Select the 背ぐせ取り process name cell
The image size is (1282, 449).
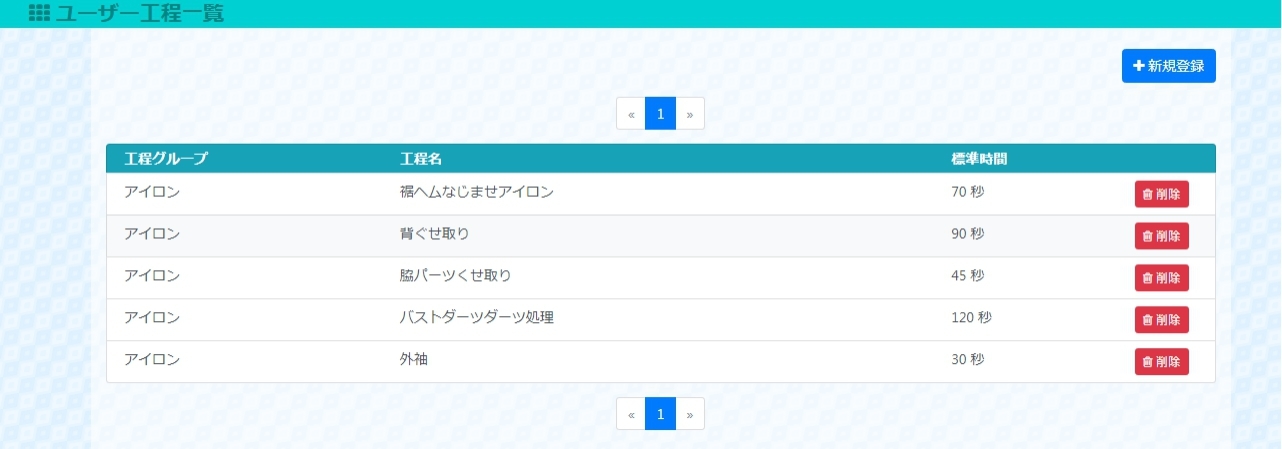434,234
